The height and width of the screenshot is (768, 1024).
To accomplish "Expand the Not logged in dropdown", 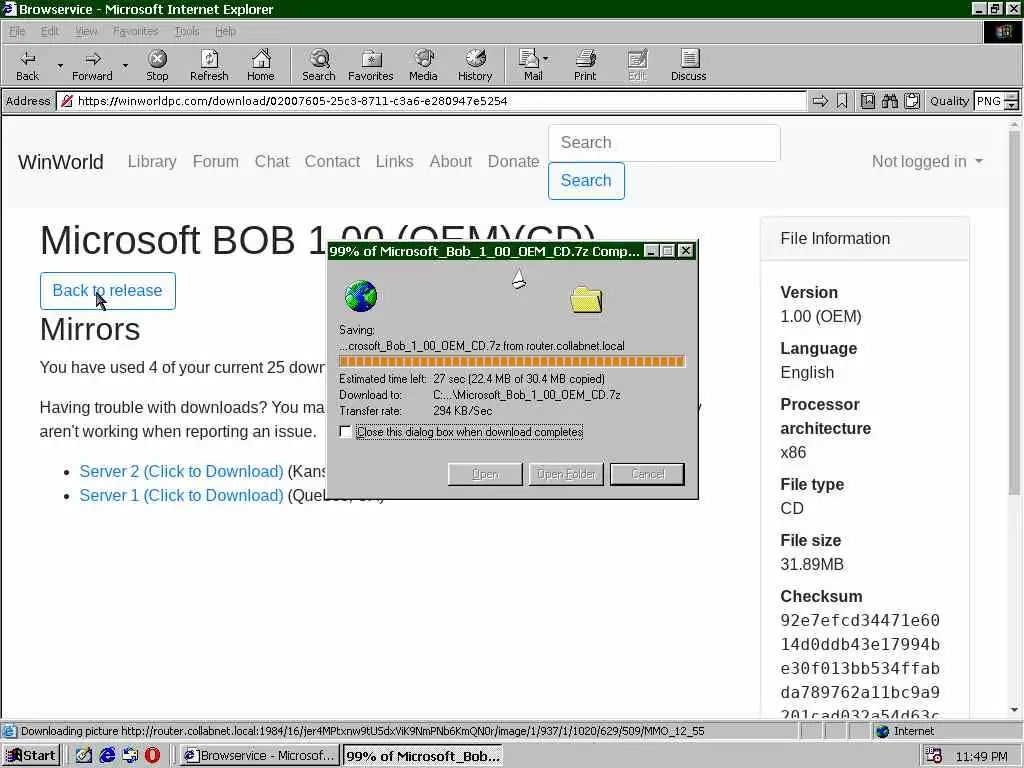I will coord(927,161).
